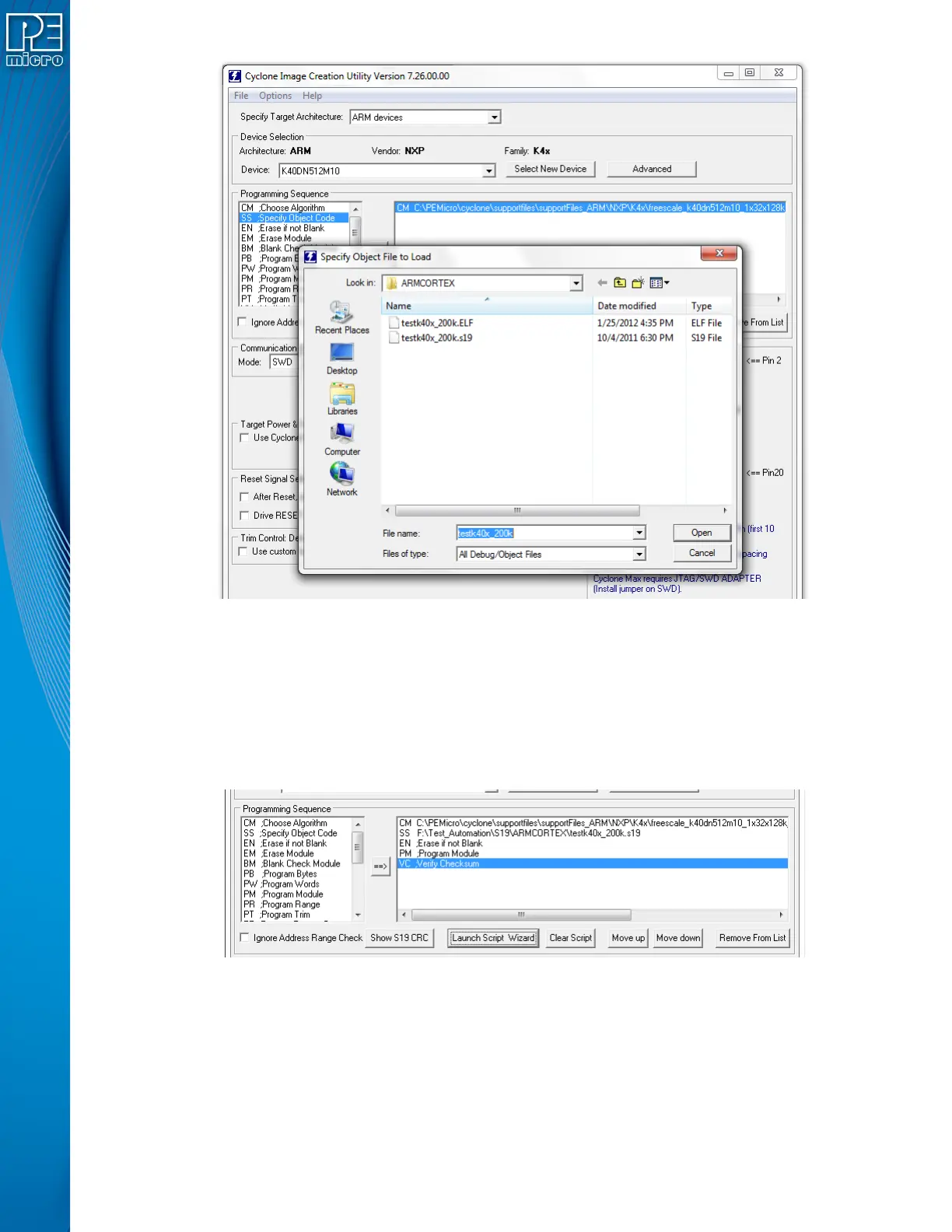Open Recent Places in the sidebar
The width and height of the screenshot is (952, 1232).
(x=341, y=318)
